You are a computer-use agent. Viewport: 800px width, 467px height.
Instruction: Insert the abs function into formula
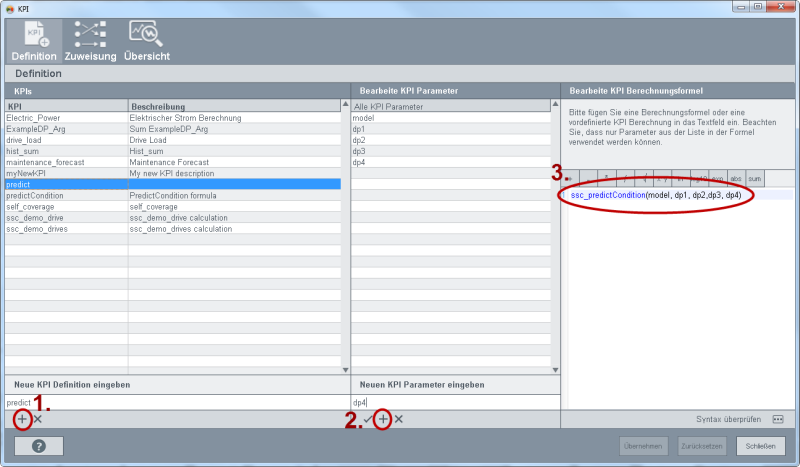[735, 178]
